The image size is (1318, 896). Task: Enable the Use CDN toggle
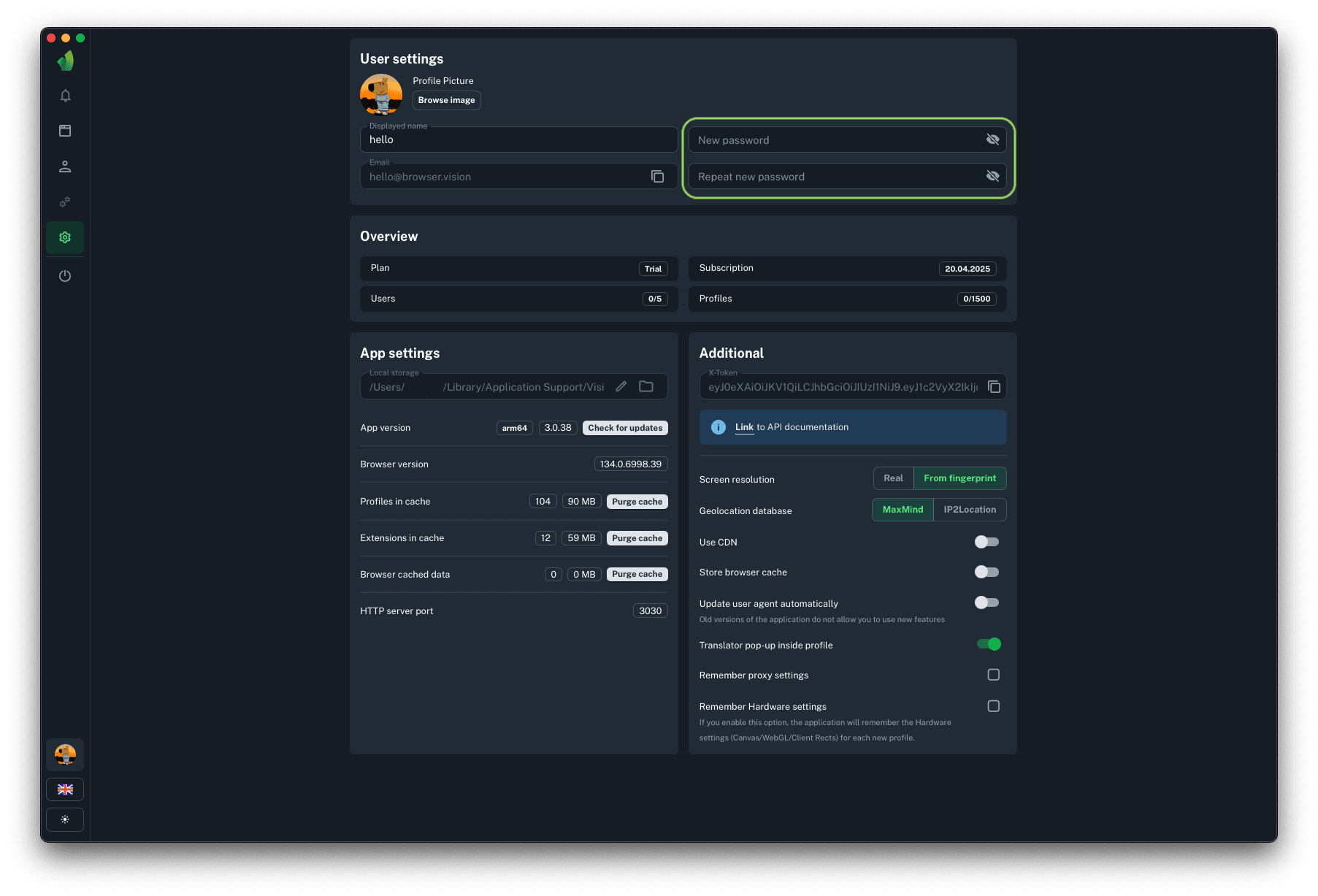(x=986, y=542)
